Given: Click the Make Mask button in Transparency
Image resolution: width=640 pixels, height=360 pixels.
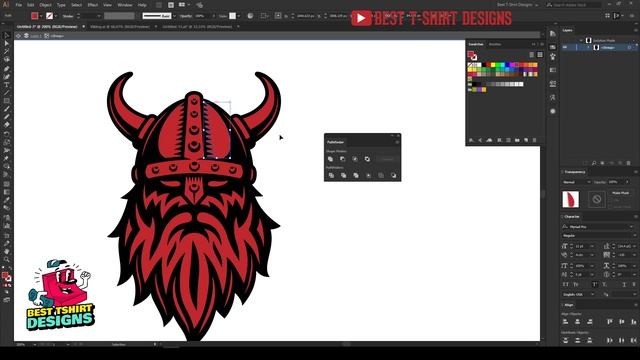Looking at the screenshot, I should [620, 193].
